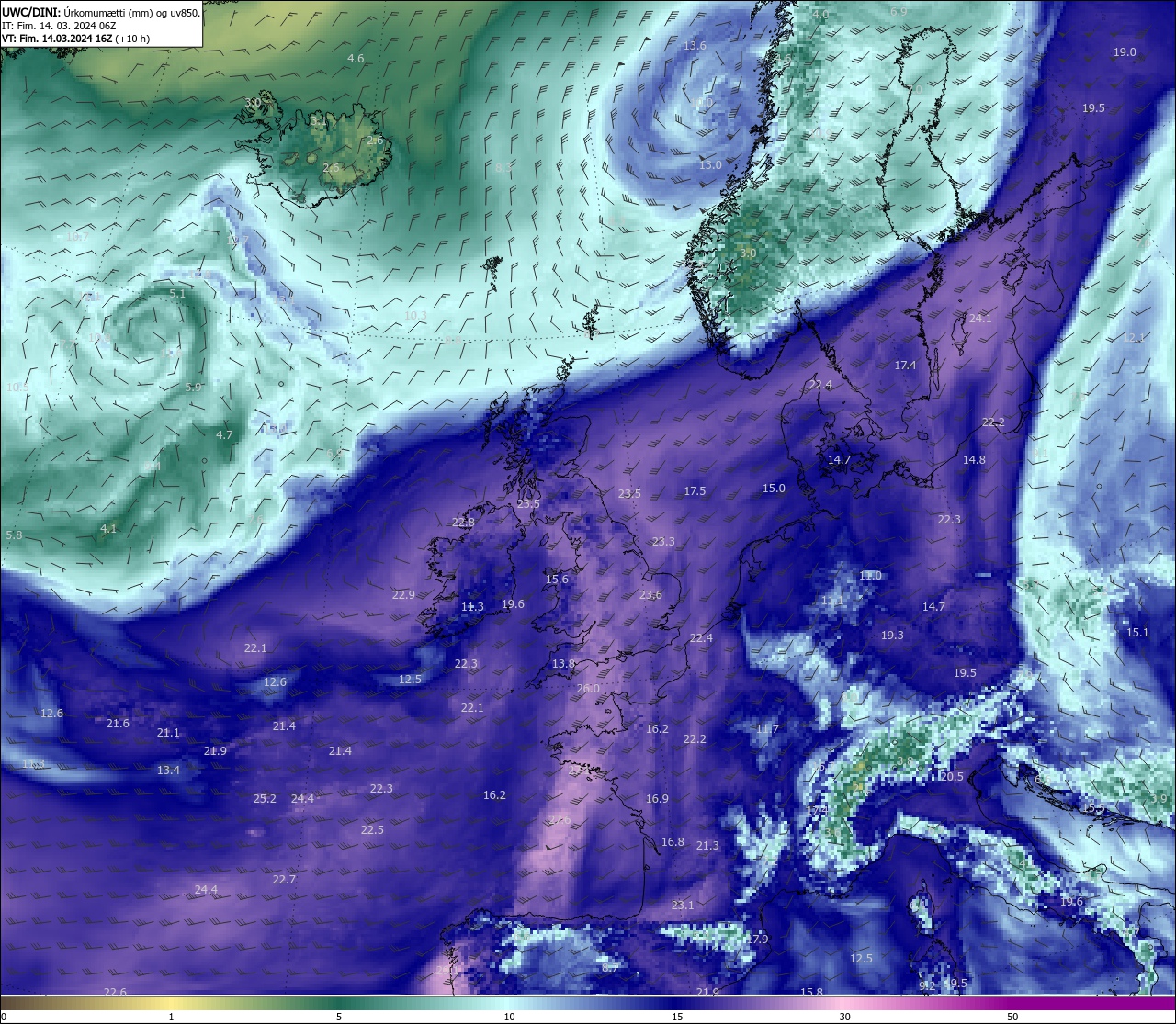
Task: Click the IT initialization time line 06Z
Action: pos(59,26)
